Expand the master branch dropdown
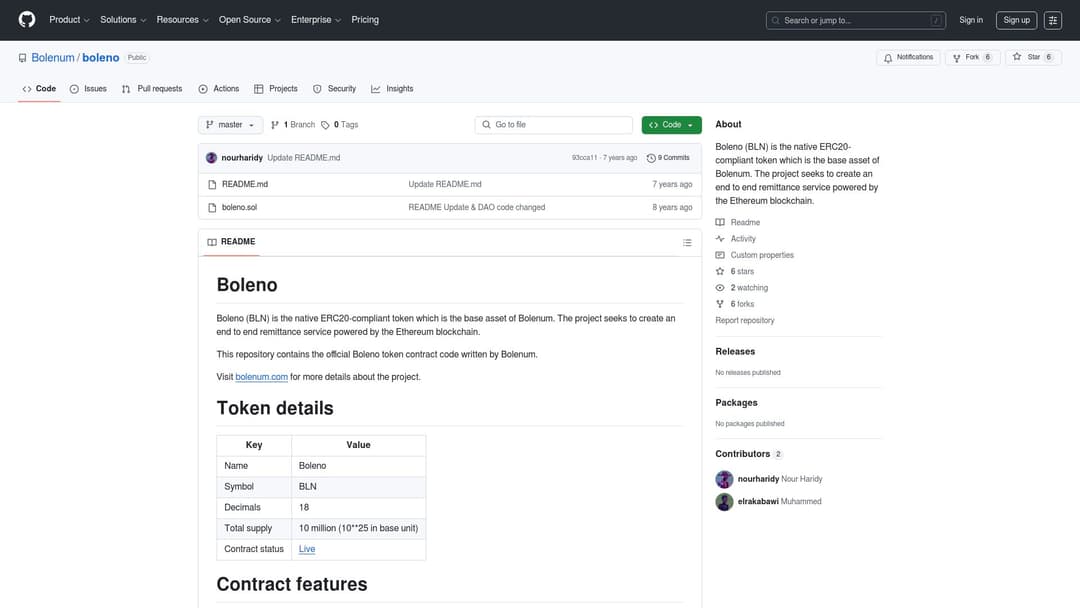 point(231,125)
